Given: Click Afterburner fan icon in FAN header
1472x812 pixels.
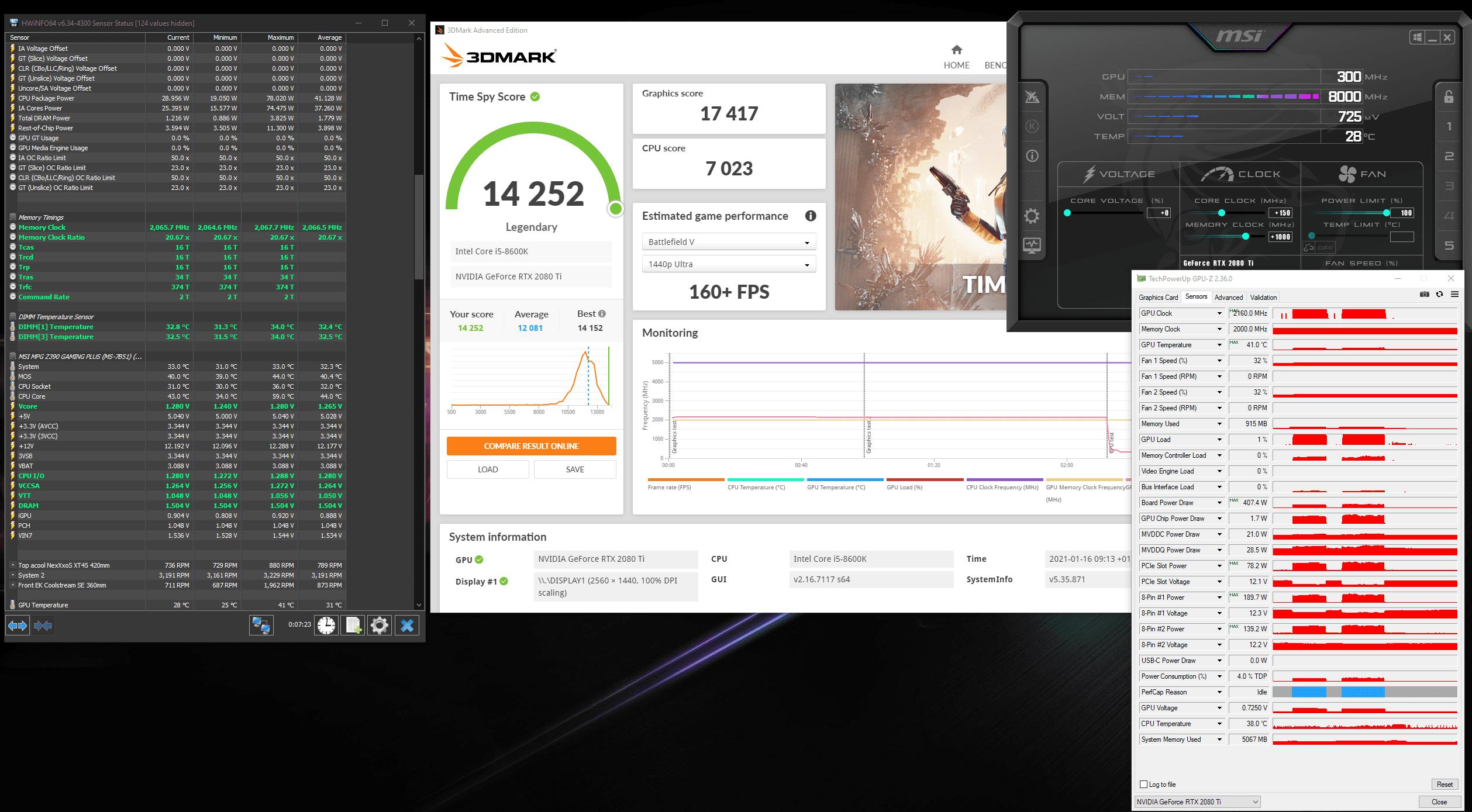Looking at the screenshot, I should coord(1347,174).
